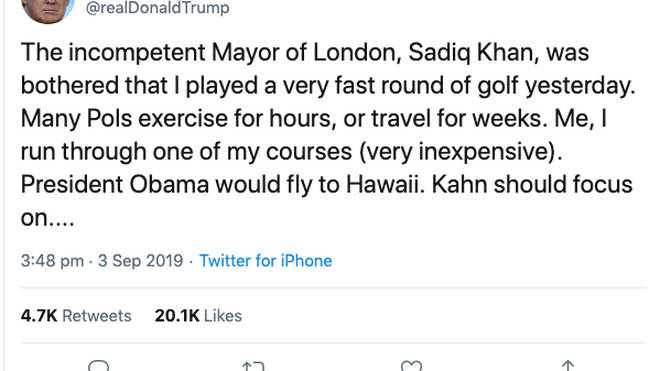
Task: View the list of 20.1K Likes
Action: point(198,316)
